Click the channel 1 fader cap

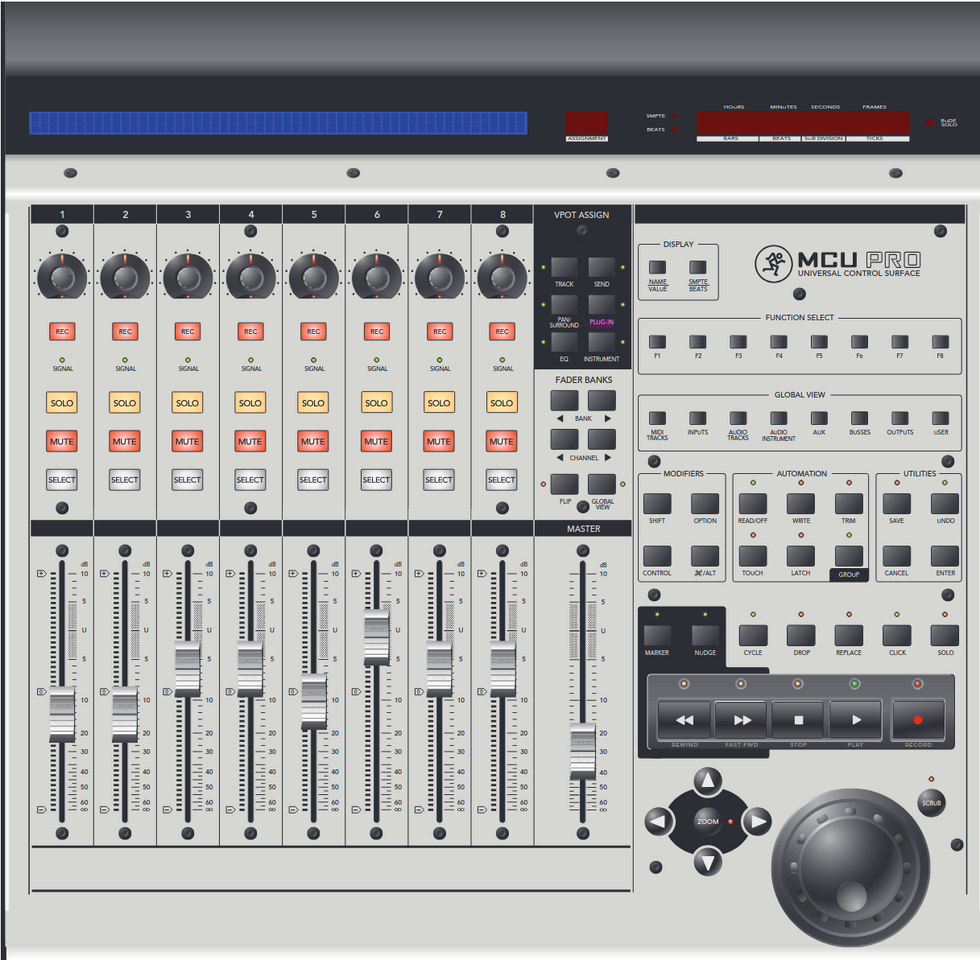62,714
